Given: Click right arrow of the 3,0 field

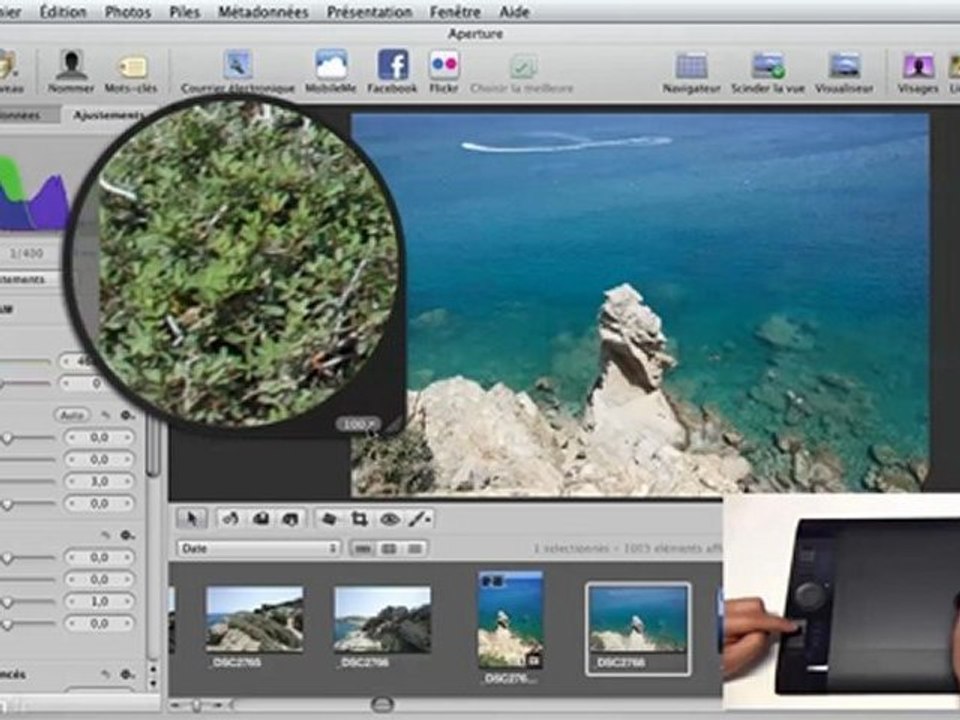Looking at the screenshot, I should tap(128, 481).
